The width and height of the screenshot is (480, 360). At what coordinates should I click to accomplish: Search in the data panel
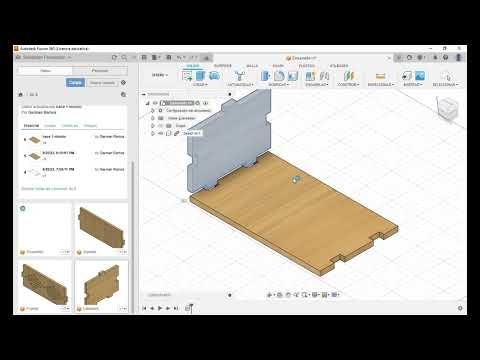(x=124, y=57)
